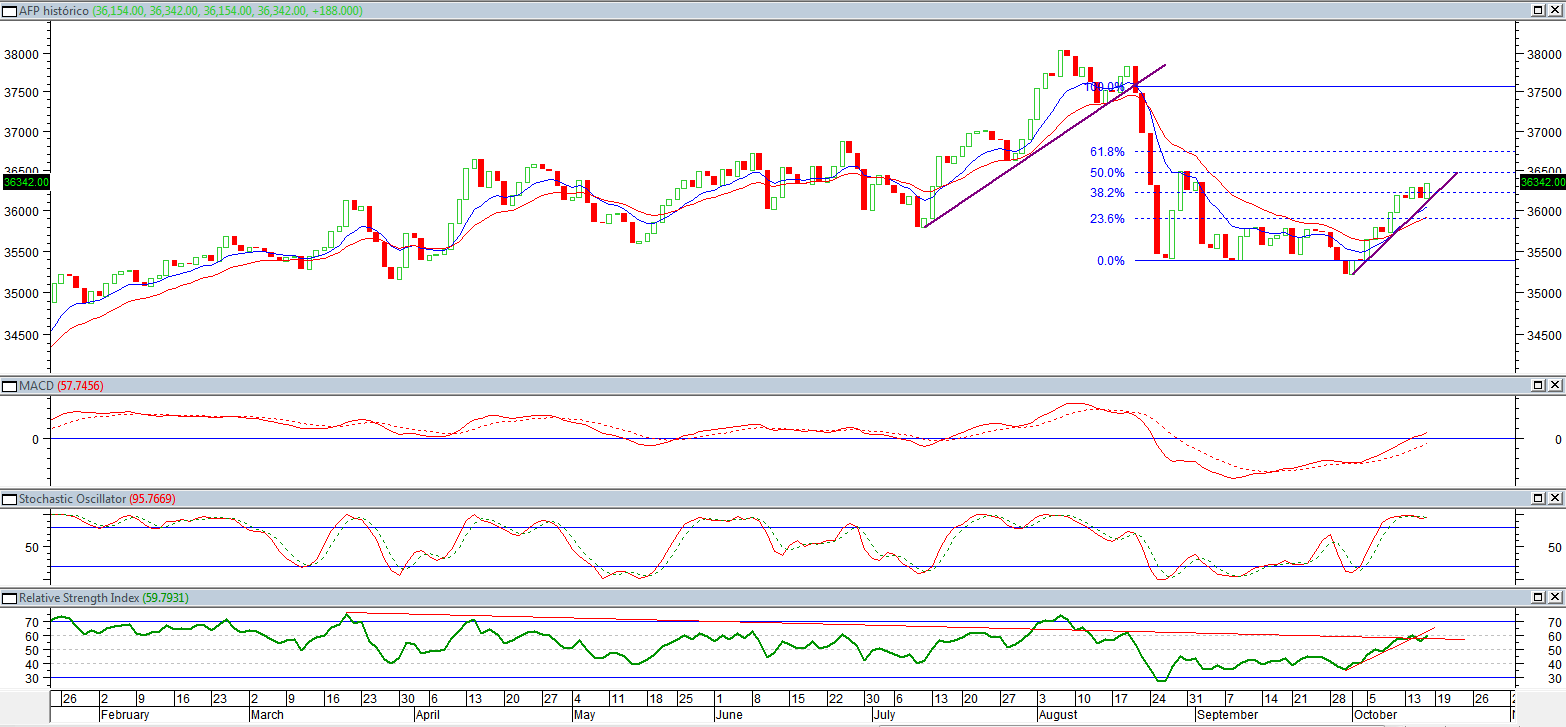The height and width of the screenshot is (727, 1566).
Task: Maximize the AFP histórico price panel
Action: [1539, 10]
